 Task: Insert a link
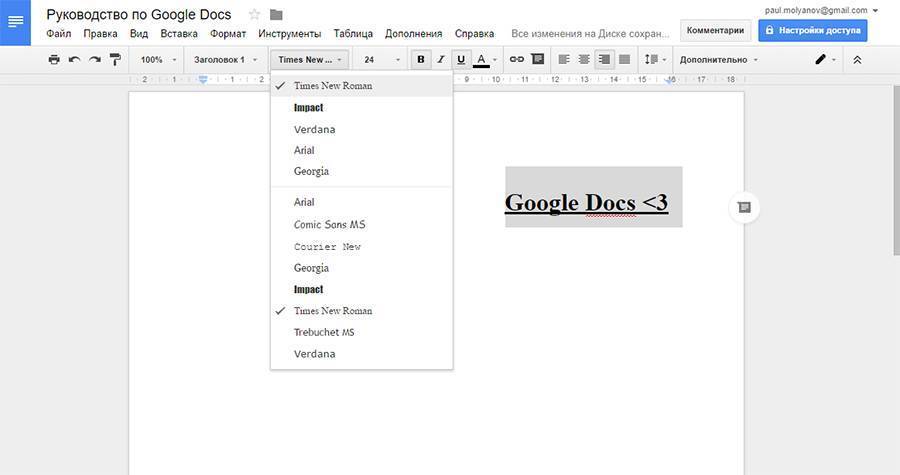[x=517, y=59]
